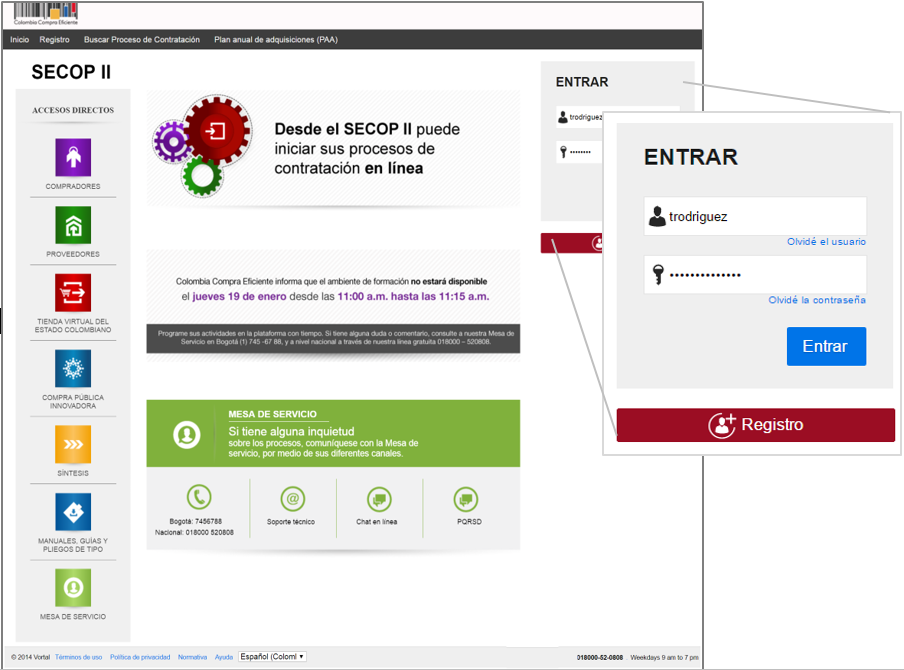This screenshot has width=904, height=670.
Task: Click the MESA DE SERVICIO banner heading
Action: tap(272, 414)
